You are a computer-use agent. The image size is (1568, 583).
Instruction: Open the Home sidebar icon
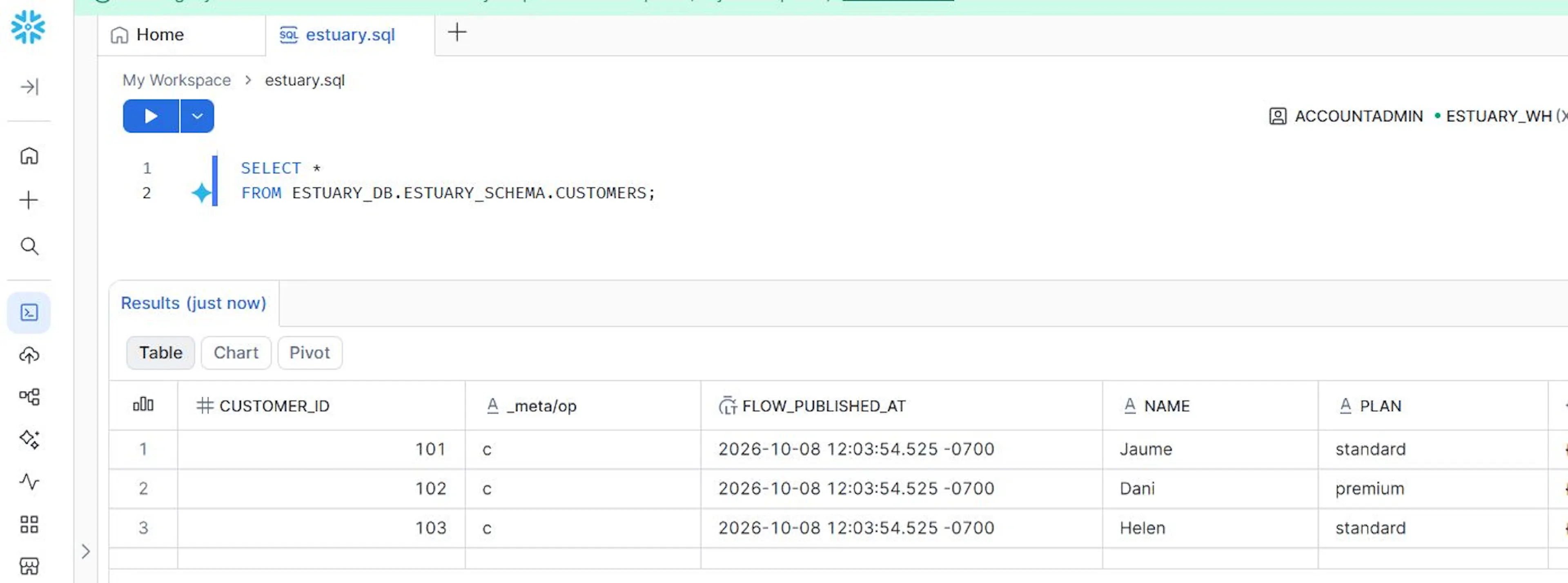pyautogui.click(x=29, y=156)
